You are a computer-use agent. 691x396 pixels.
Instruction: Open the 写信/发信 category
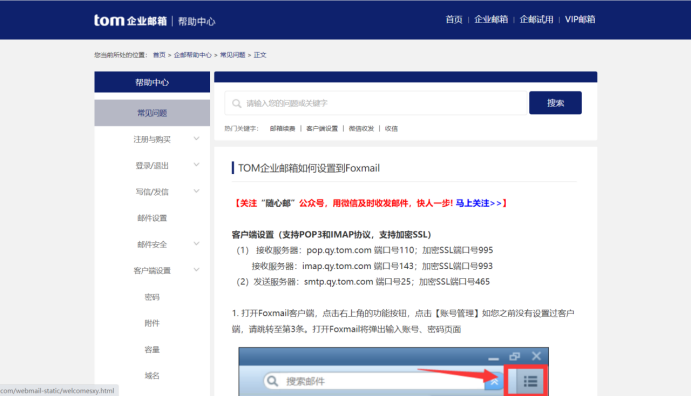[x=152, y=192]
